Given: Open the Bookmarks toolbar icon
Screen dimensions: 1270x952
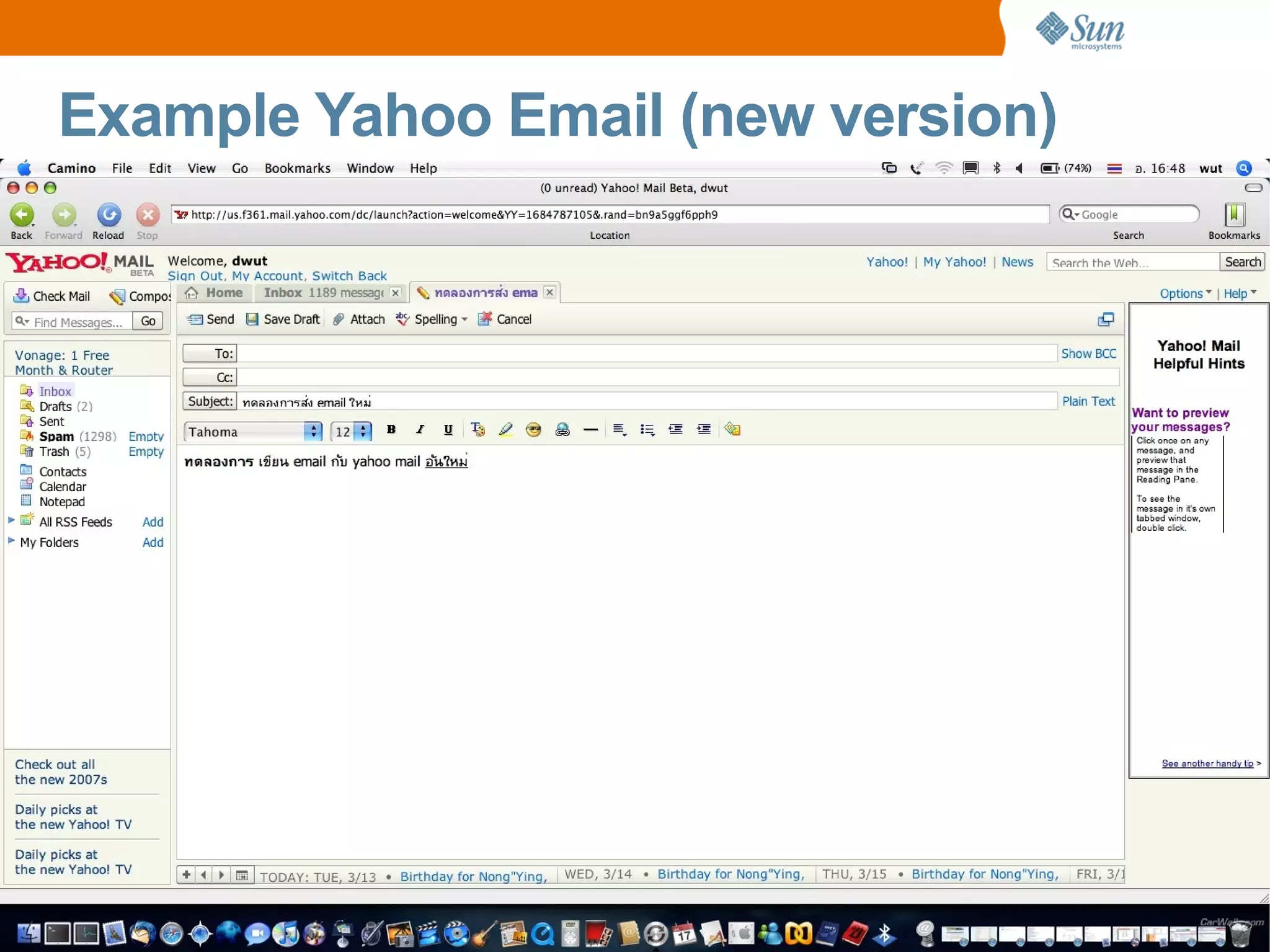Looking at the screenshot, I should coord(1234,215).
